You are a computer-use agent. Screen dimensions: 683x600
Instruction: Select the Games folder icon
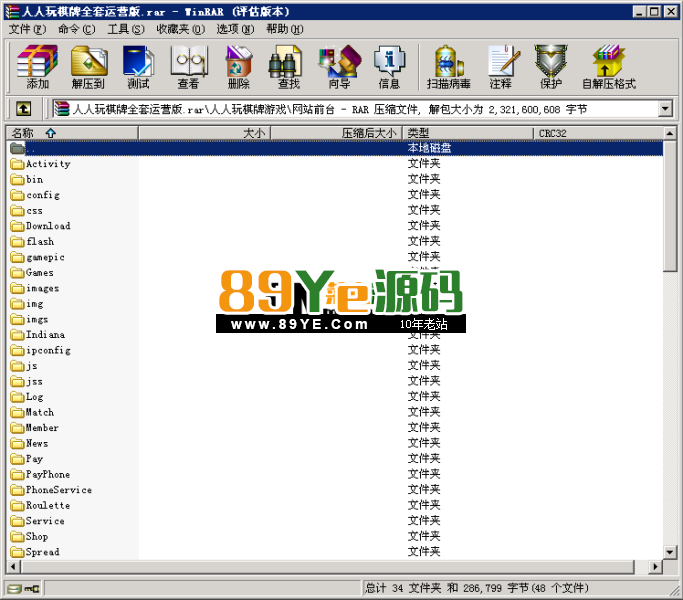(x=17, y=273)
